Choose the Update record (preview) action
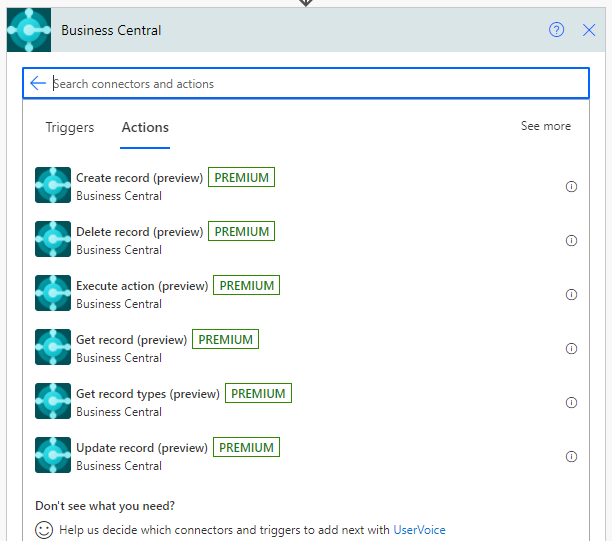Viewport: 612px width, 541px height. [x=142, y=448]
